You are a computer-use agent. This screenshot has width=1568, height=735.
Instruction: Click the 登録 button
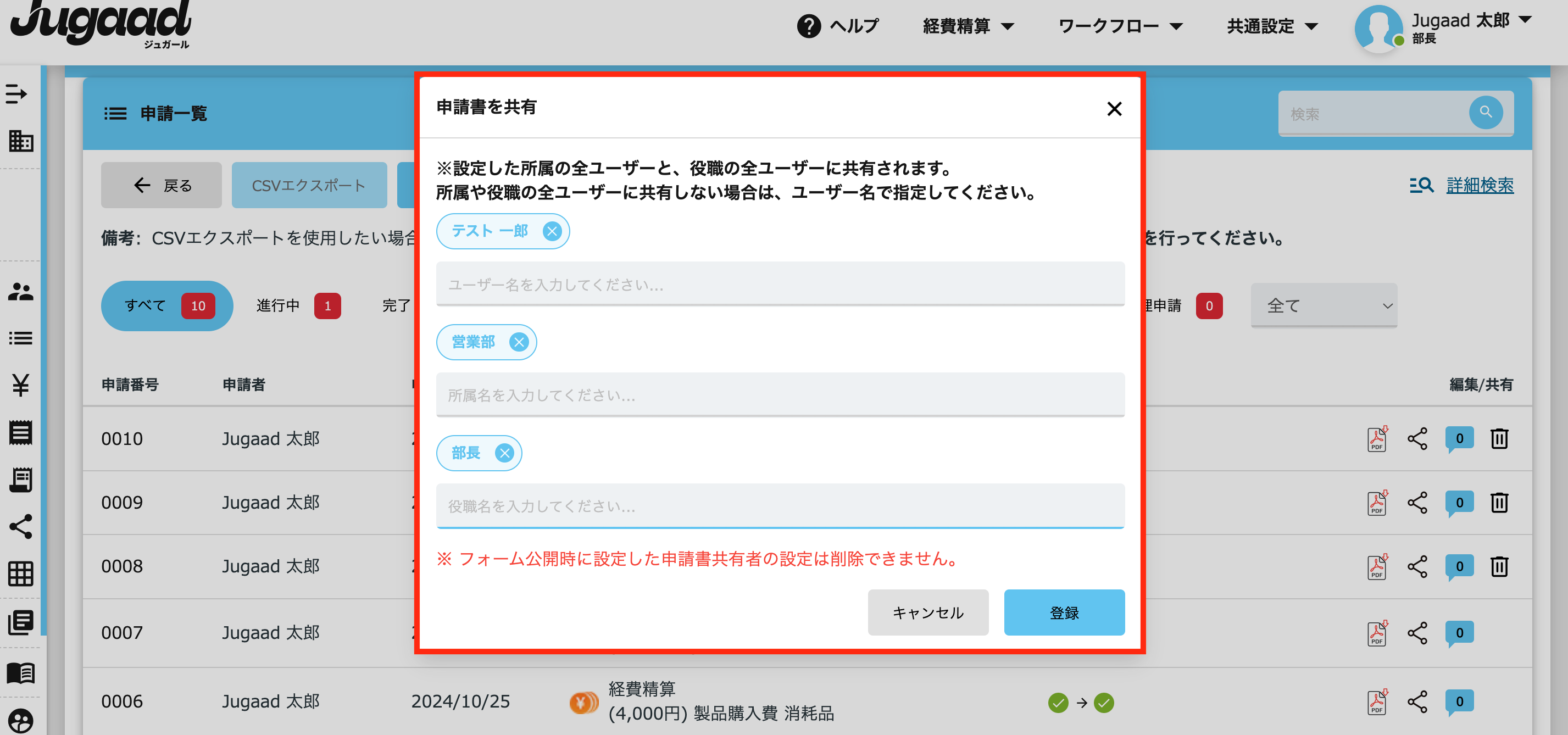[x=1064, y=612]
